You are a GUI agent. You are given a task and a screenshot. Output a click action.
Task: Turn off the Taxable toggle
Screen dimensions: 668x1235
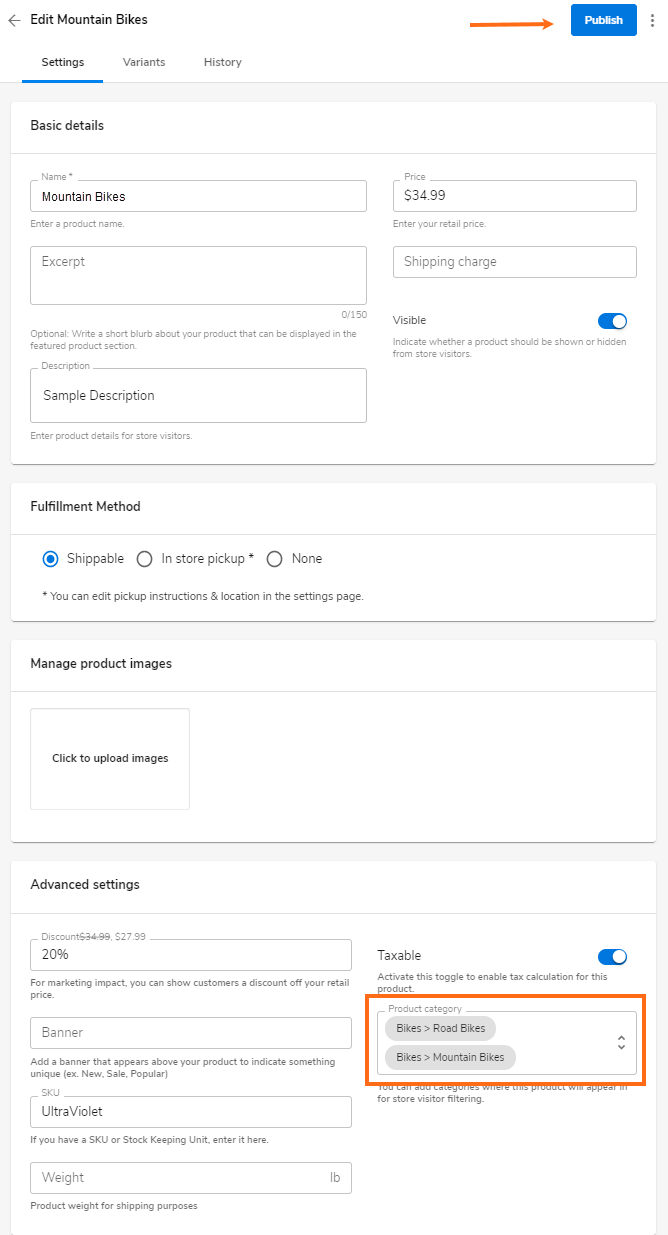point(612,956)
